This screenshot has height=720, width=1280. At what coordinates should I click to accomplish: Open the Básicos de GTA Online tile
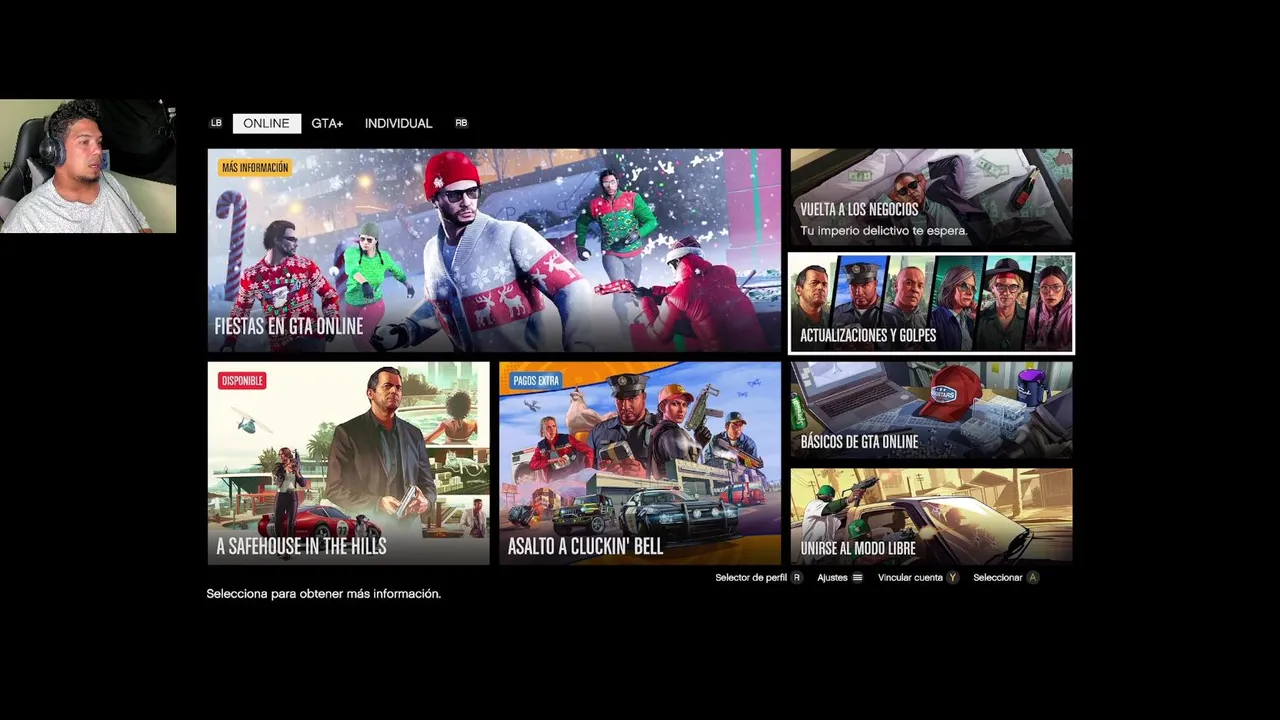point(931,410)
